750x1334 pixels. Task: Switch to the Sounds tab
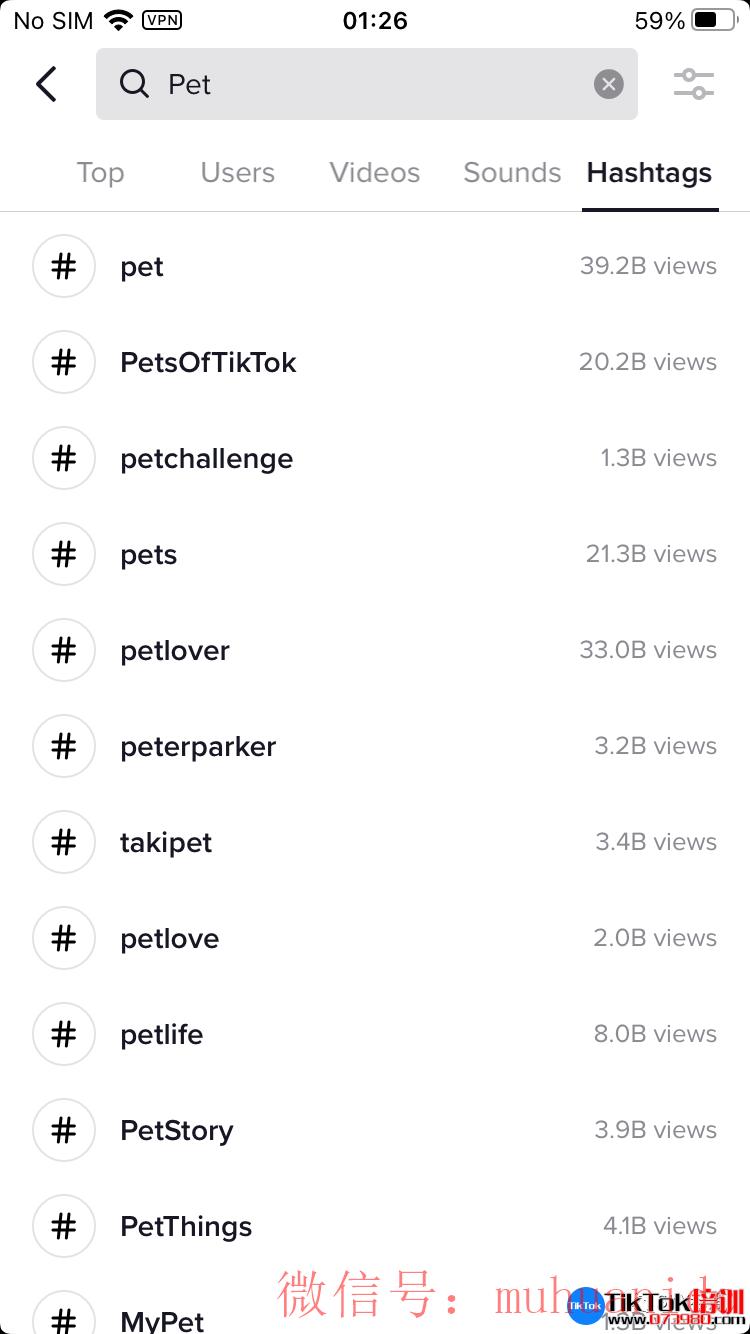[x=512, y=173]
